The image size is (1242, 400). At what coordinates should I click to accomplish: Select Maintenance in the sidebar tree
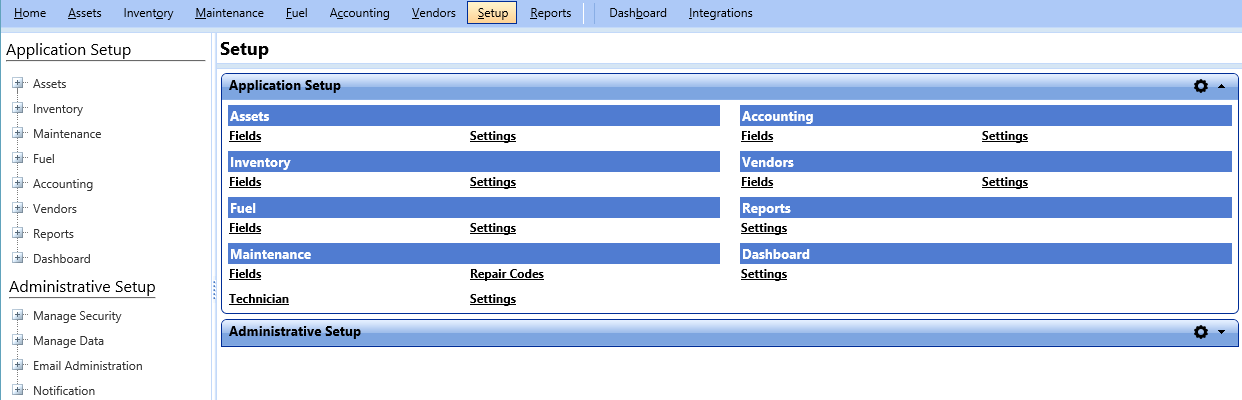tap(67, 134)
